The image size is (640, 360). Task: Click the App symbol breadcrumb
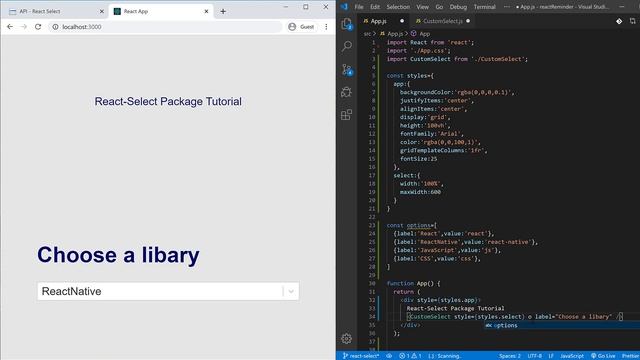pyautogui.click(x=420, y=34)
